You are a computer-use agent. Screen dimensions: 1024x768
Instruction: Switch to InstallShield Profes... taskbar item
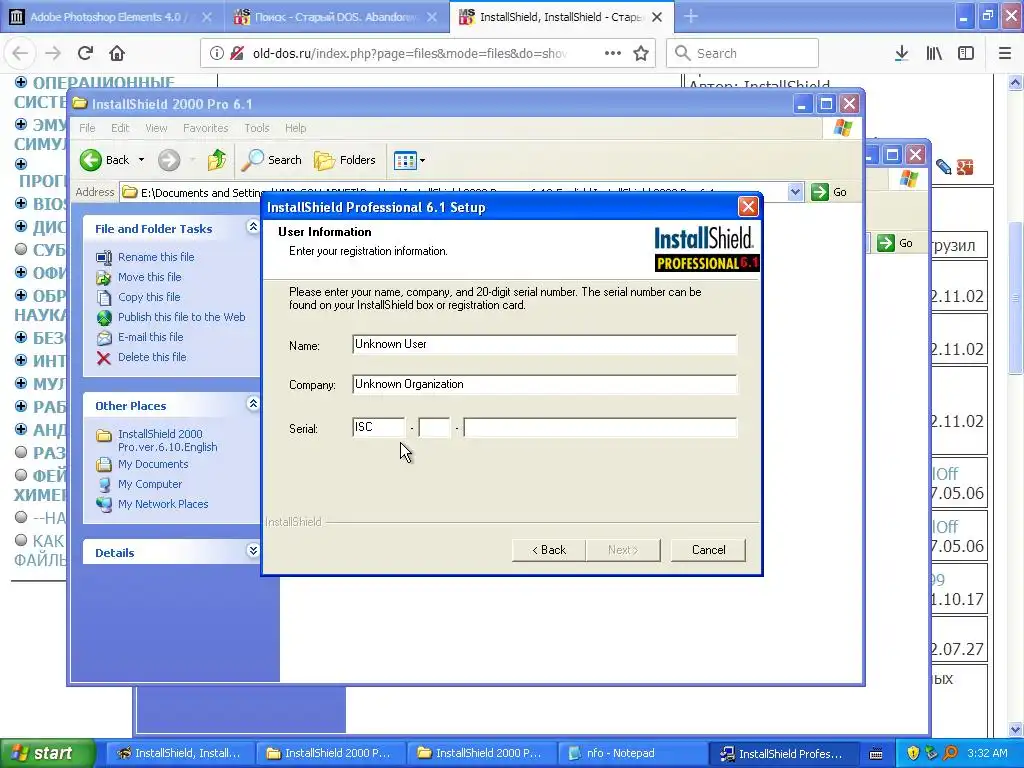tap(783, 753)
